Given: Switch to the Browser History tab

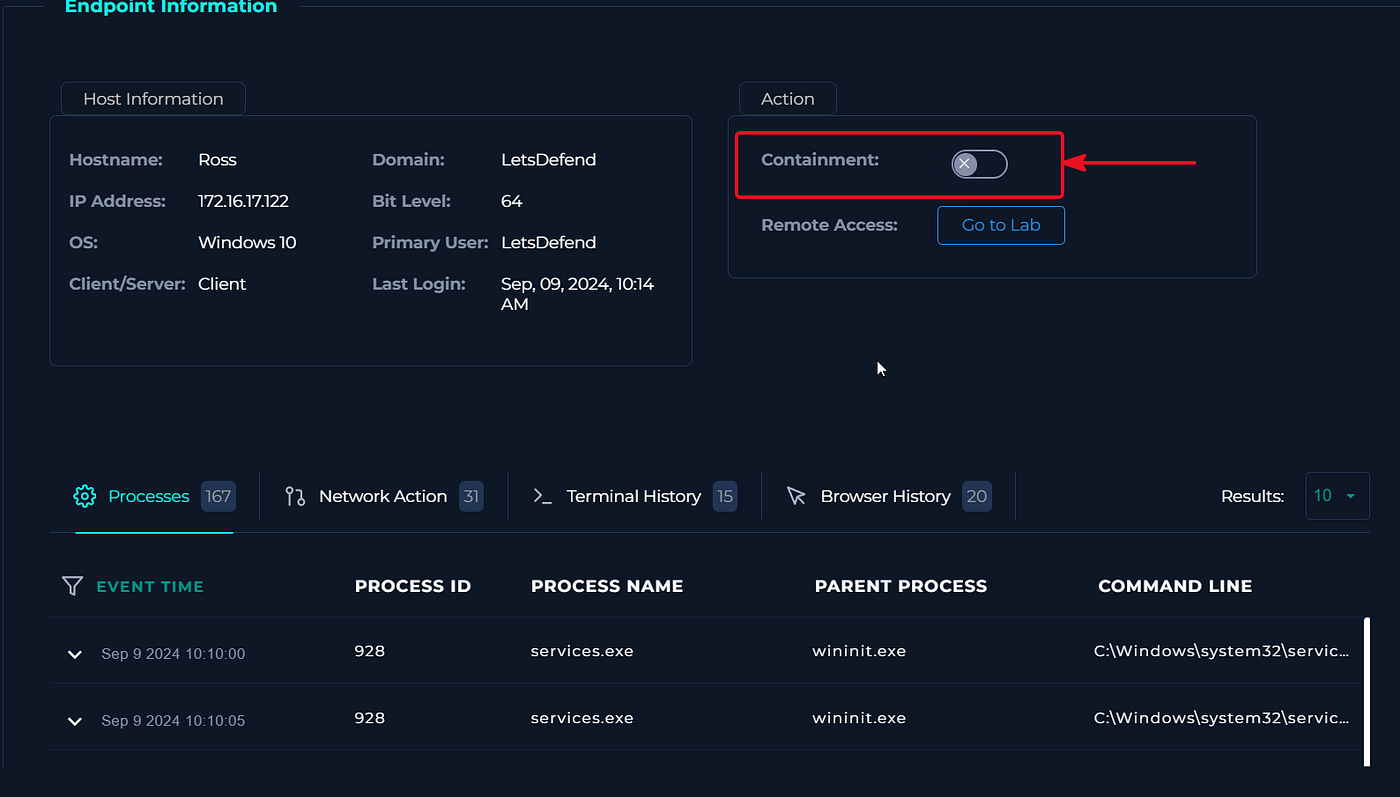Looking at the screenshot, I should (888, 496).
